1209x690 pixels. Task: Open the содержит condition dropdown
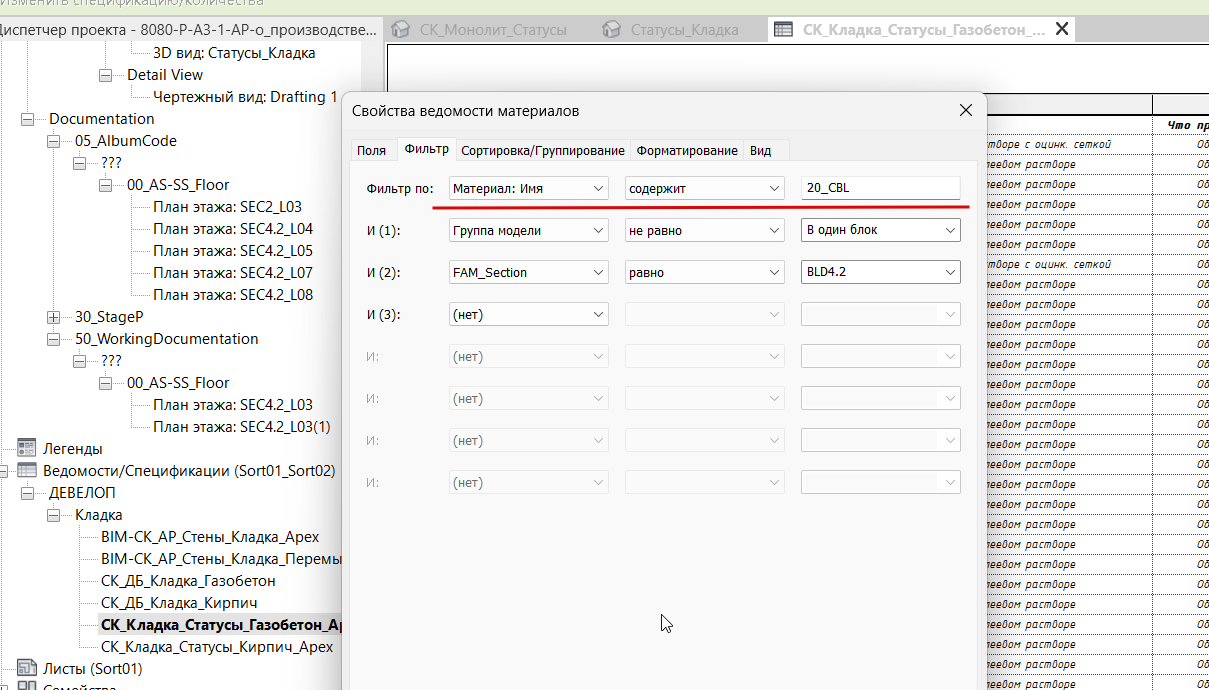705,188
